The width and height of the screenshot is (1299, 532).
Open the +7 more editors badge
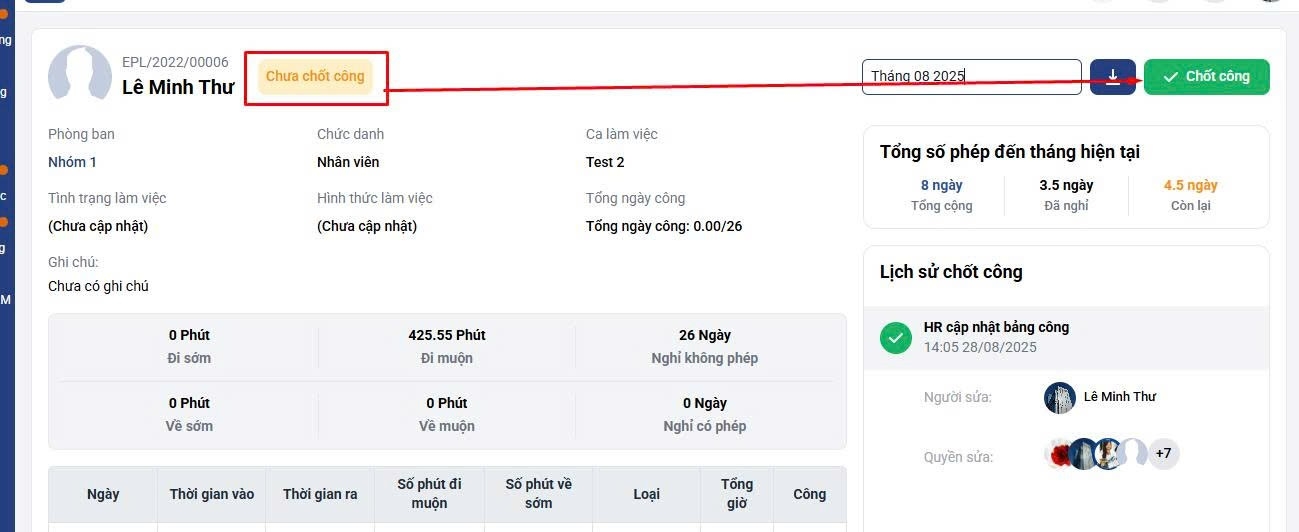[x=1163, y=454]
